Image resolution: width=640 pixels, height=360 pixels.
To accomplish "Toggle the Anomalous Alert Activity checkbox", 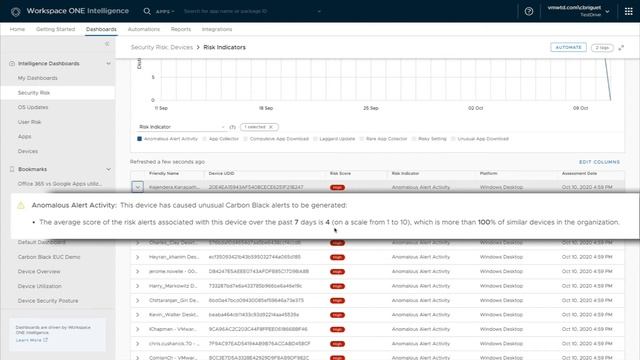I will 139,139.
